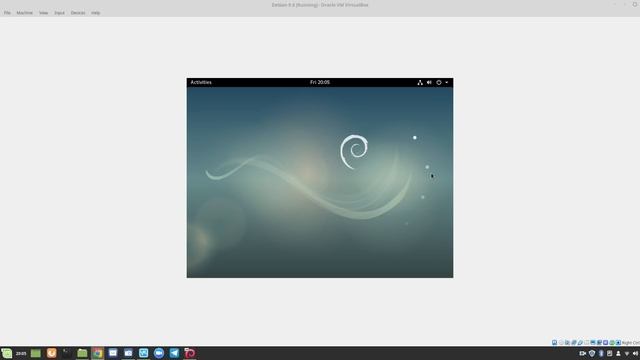640x360 pixels.
Task: Open the Linux Mint start menu
Action: pyautogui.click(x=7, y=353)
